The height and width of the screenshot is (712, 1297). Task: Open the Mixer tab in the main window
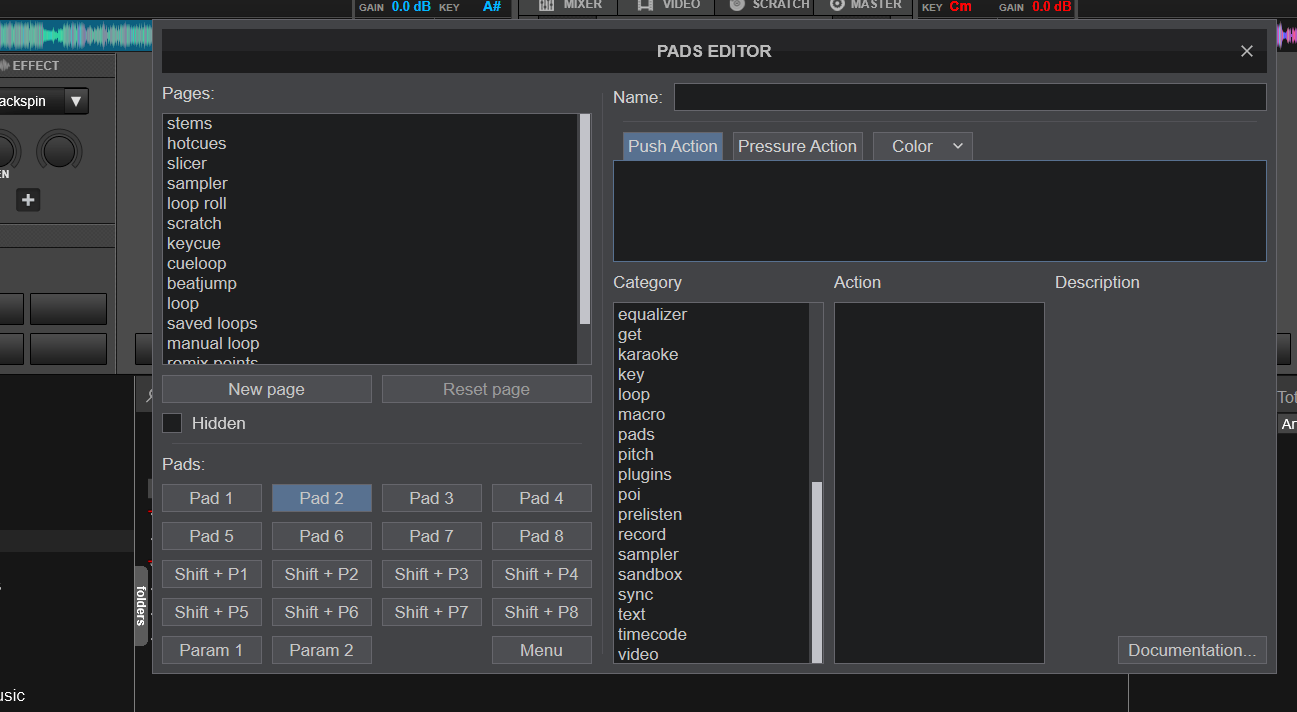pos(569,5)
